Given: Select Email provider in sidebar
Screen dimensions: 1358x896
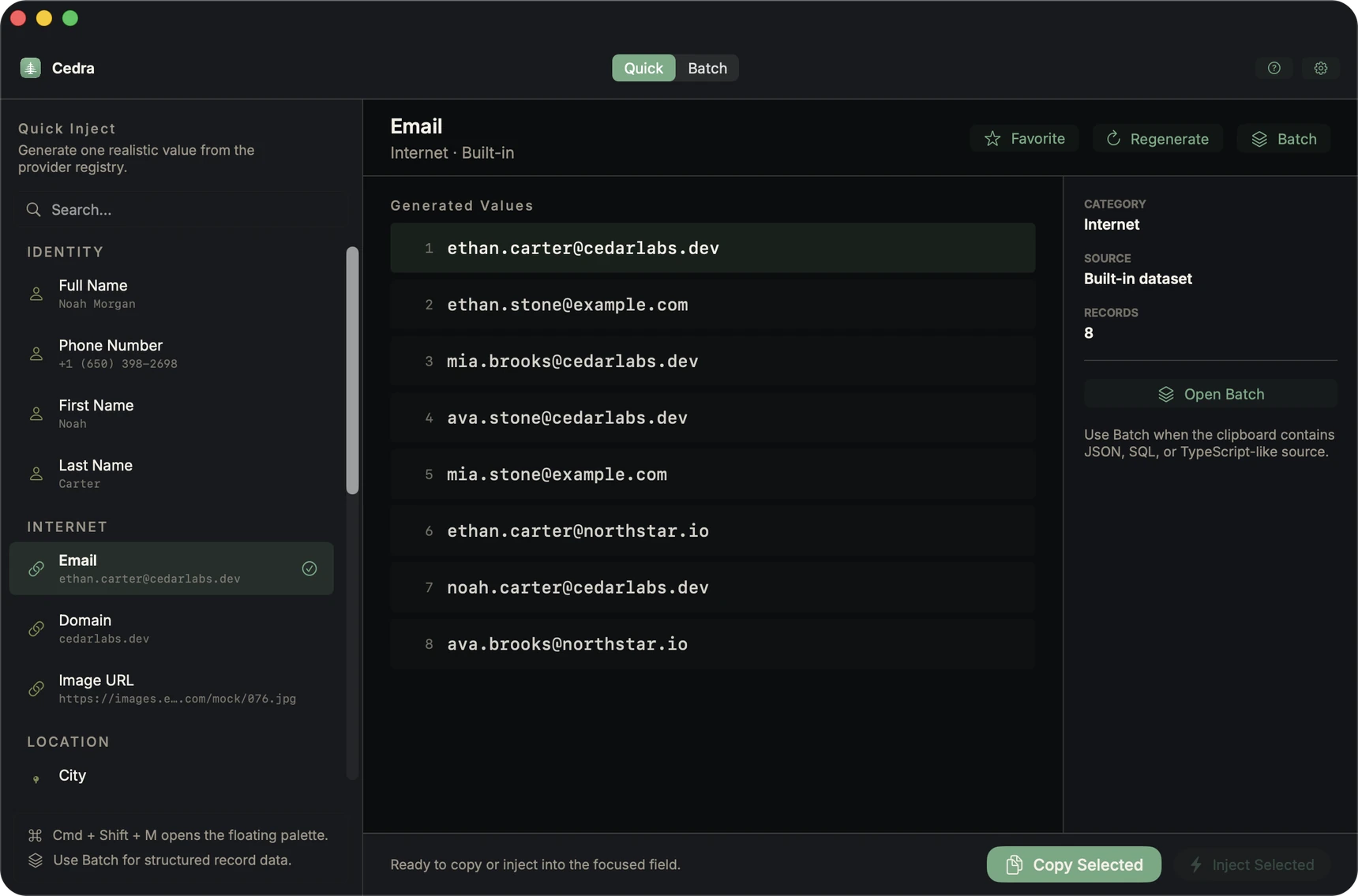Looking at the screenshot, I should (x=171, y=568).
